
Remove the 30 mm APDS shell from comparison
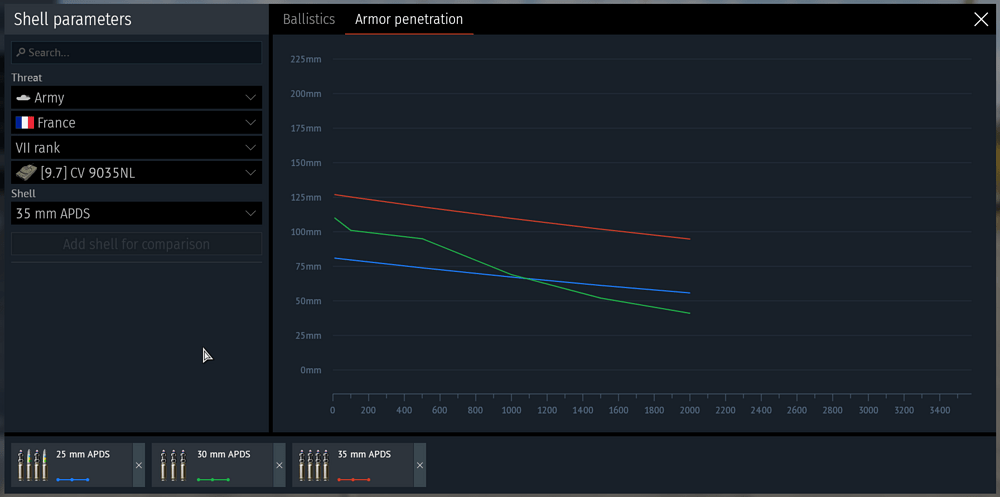coord(279,466)
